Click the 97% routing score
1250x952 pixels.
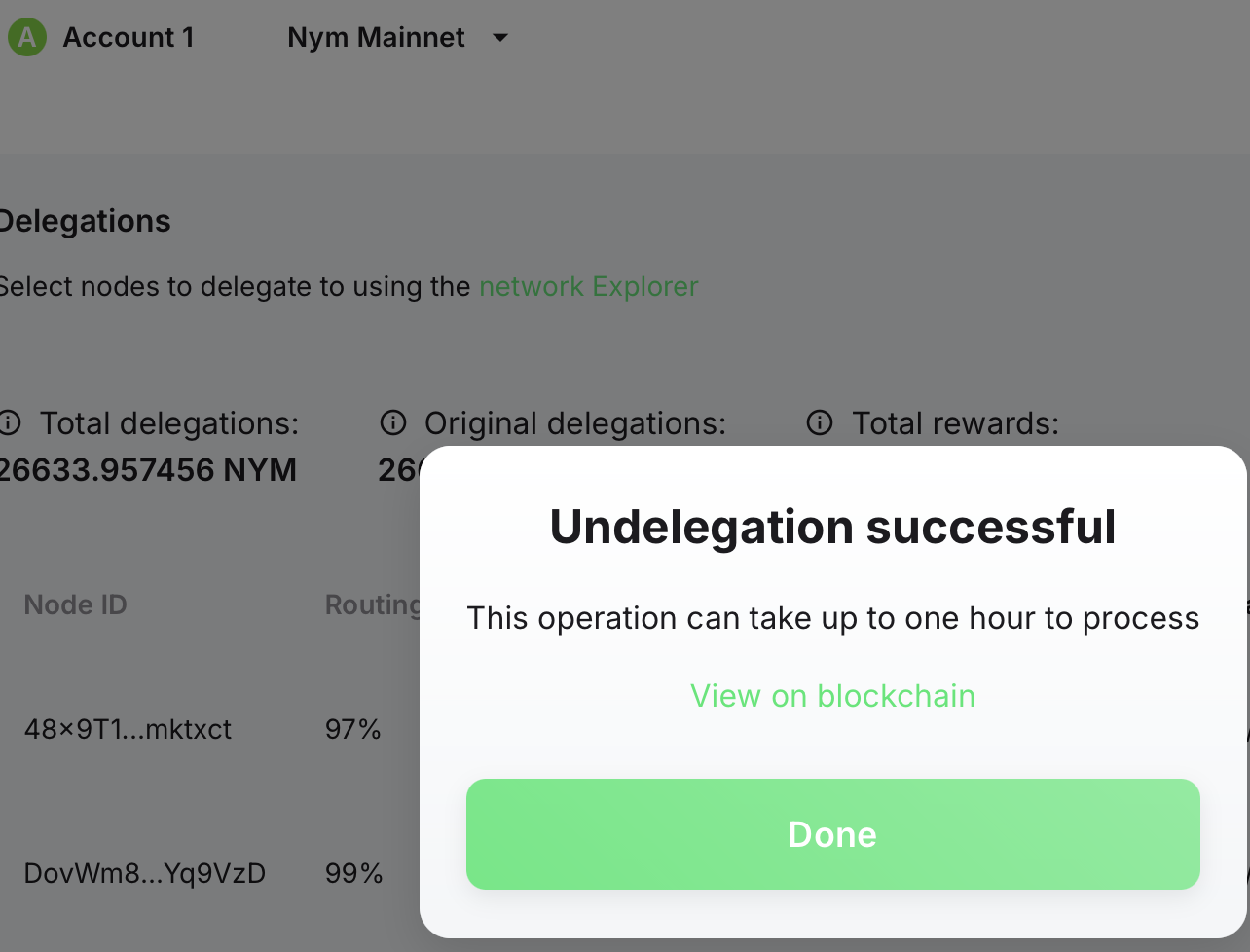(352, 729)
